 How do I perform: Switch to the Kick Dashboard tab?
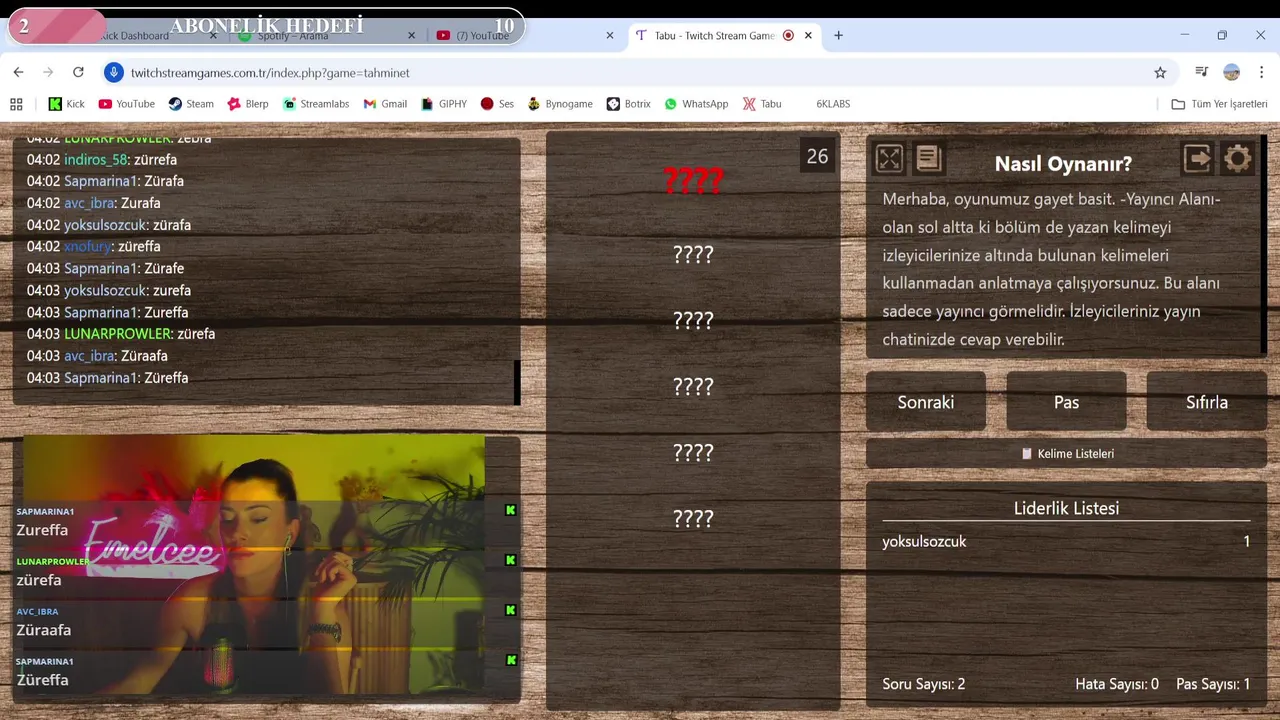tap(134, 36)
